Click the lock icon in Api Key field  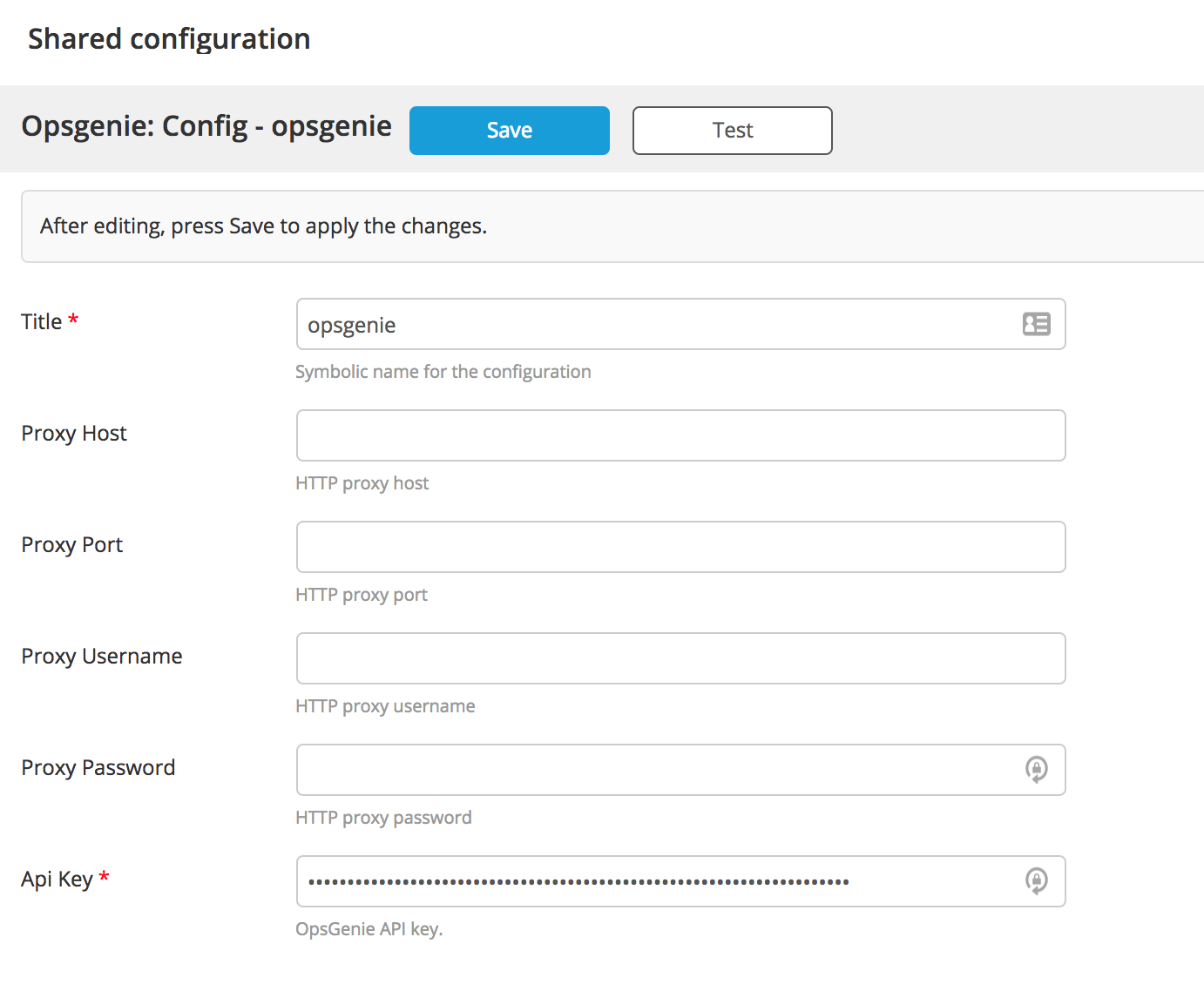[x=1036, y=880]
